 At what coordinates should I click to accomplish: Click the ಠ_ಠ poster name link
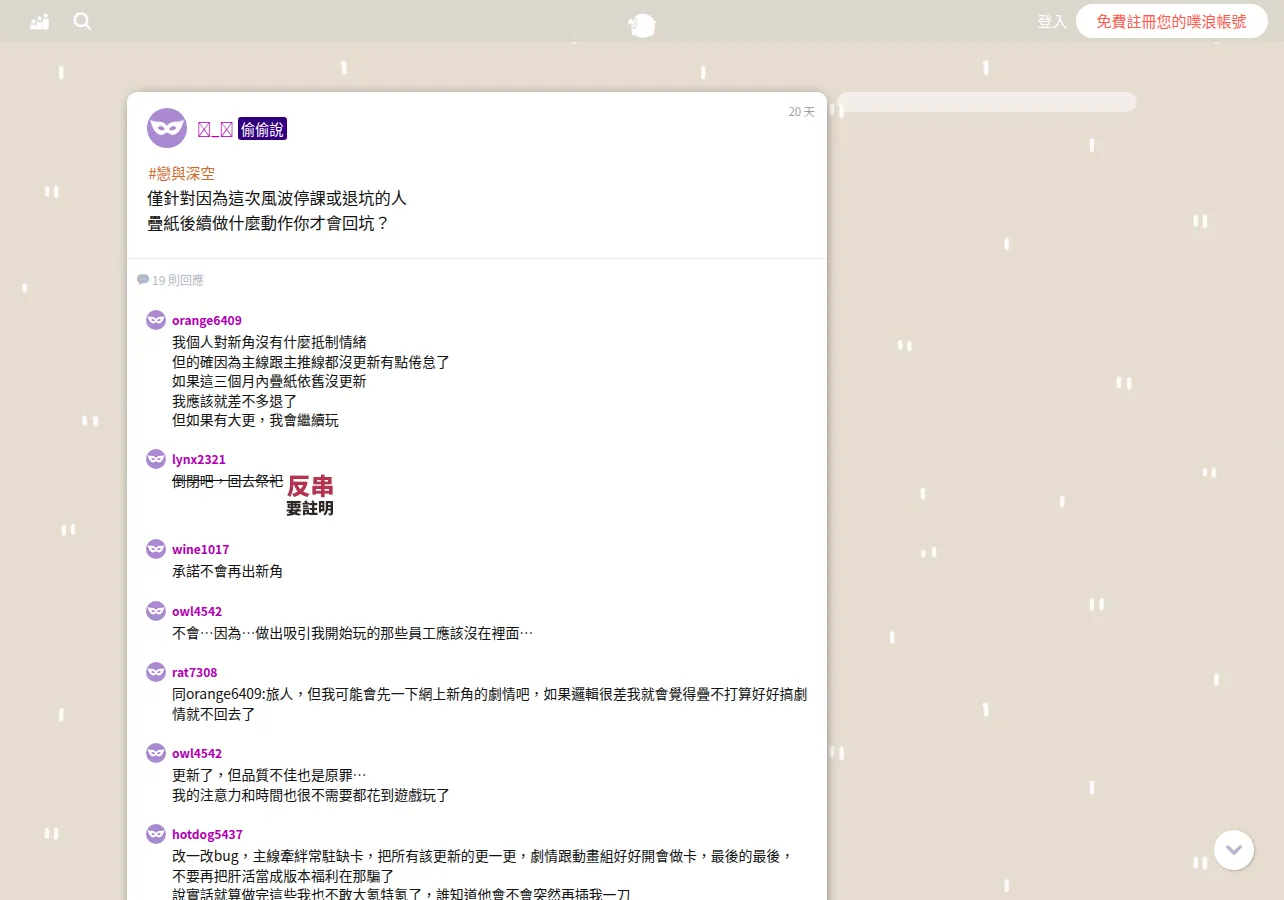(215, 129)
